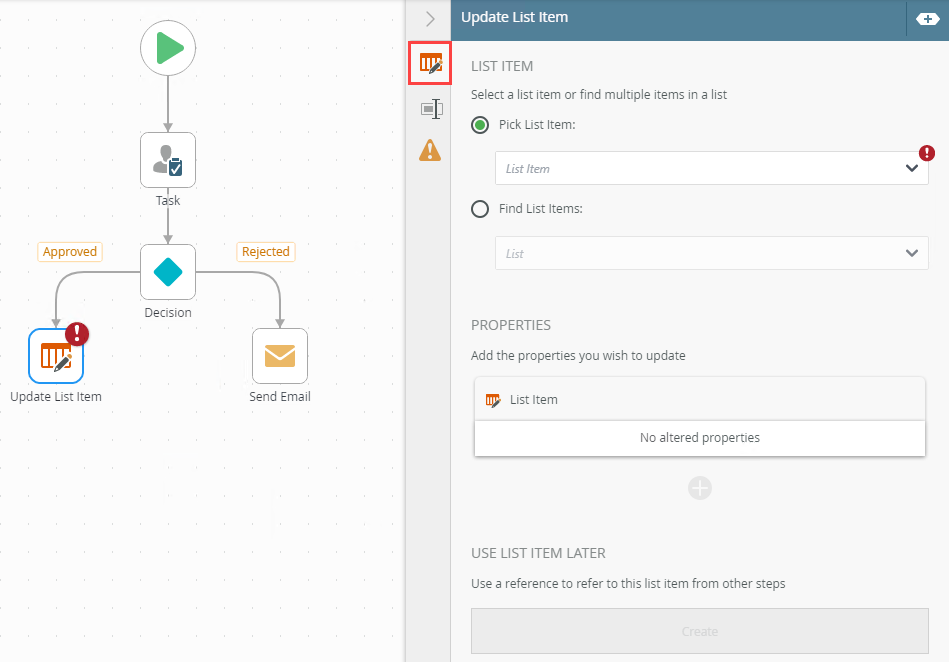The image size is (949, 662).
Task: Select the Update List Item step
Action: [56, 356]
